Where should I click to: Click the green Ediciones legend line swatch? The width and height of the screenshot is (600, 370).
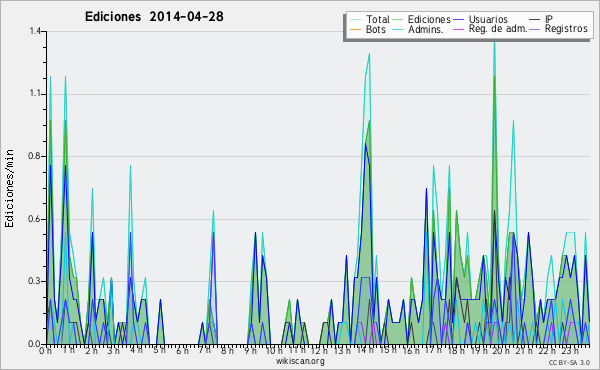398,19
